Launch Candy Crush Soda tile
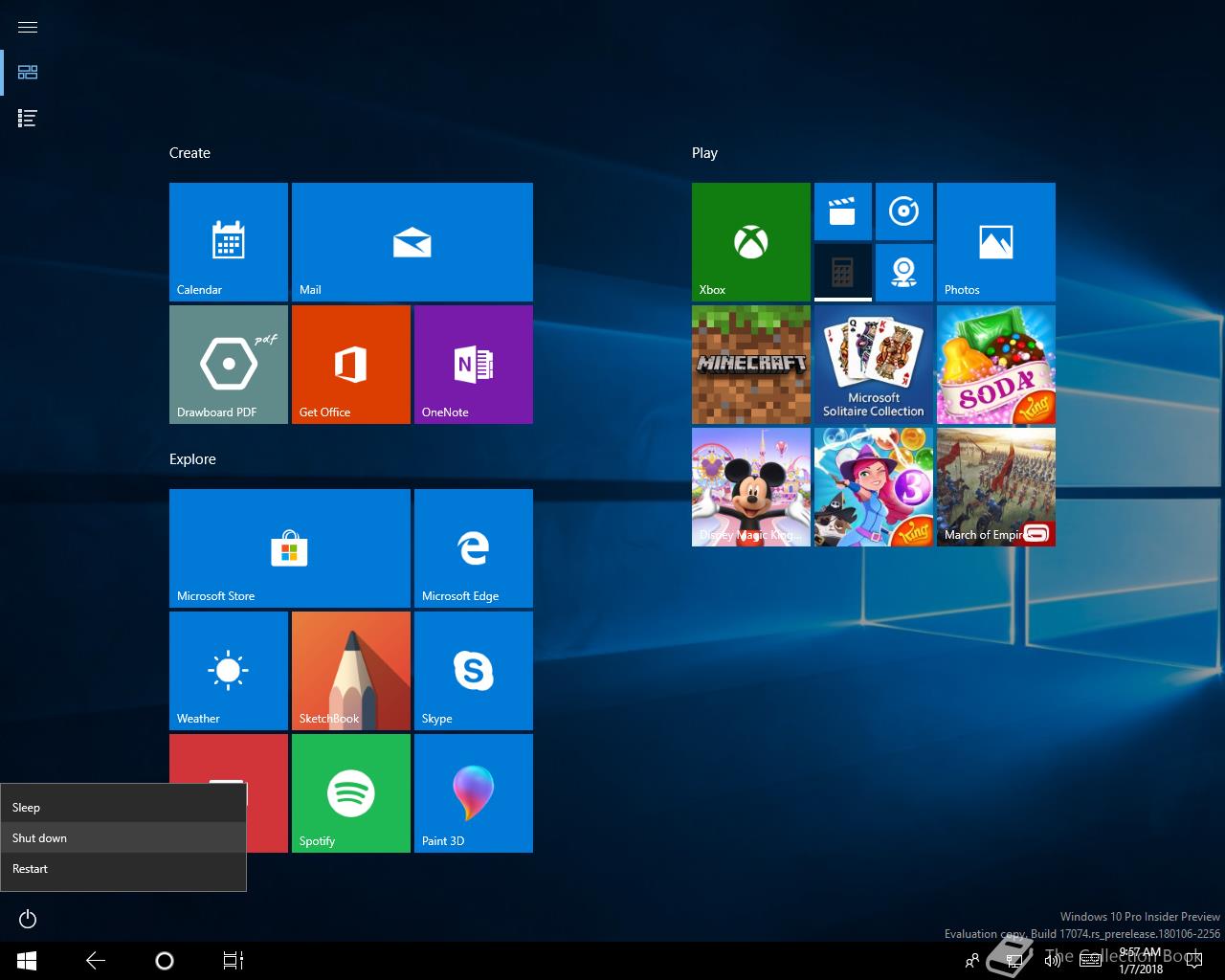 (x=996, y=365)
